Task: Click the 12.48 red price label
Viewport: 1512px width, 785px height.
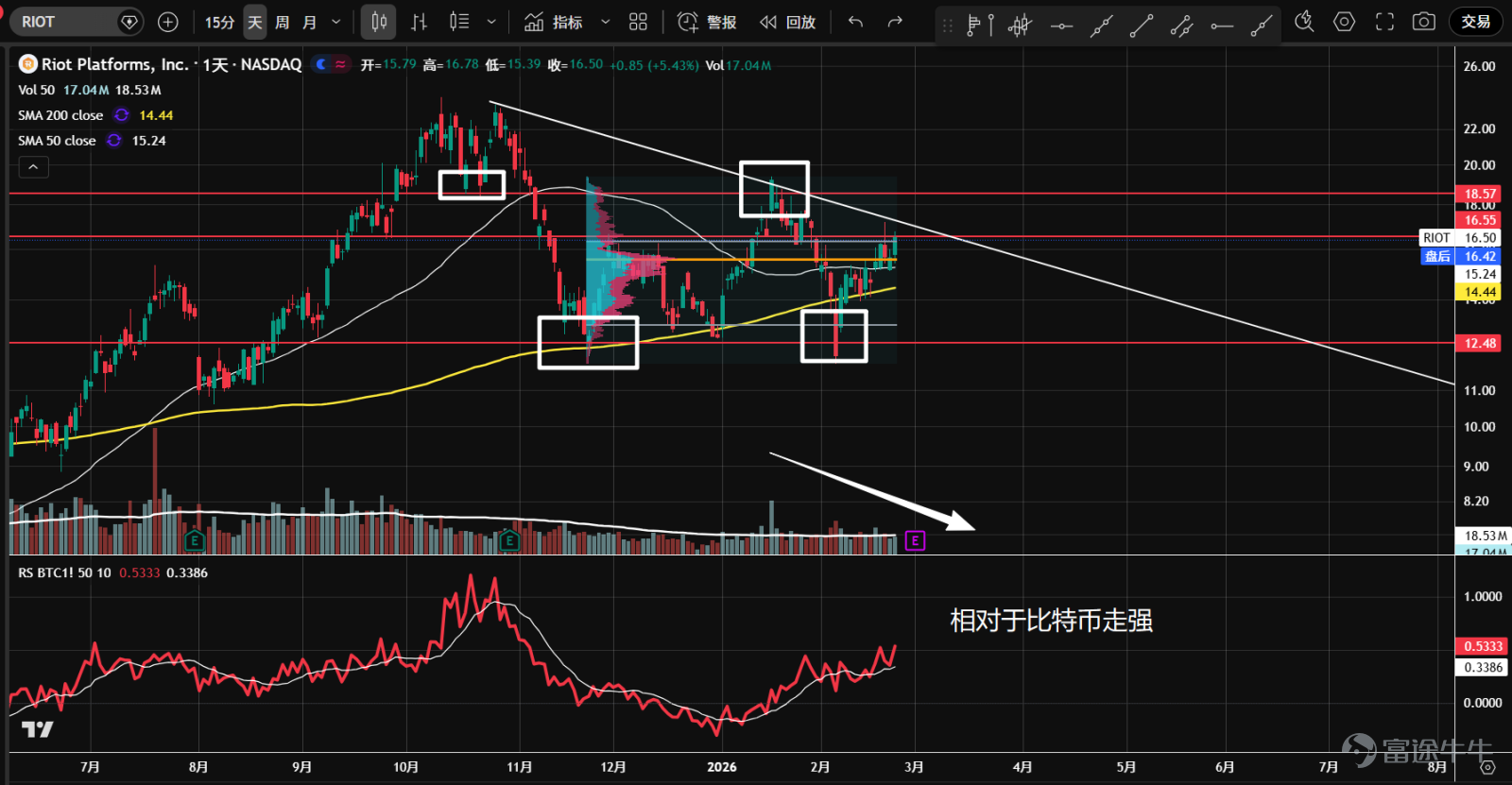Action: 1479,343
